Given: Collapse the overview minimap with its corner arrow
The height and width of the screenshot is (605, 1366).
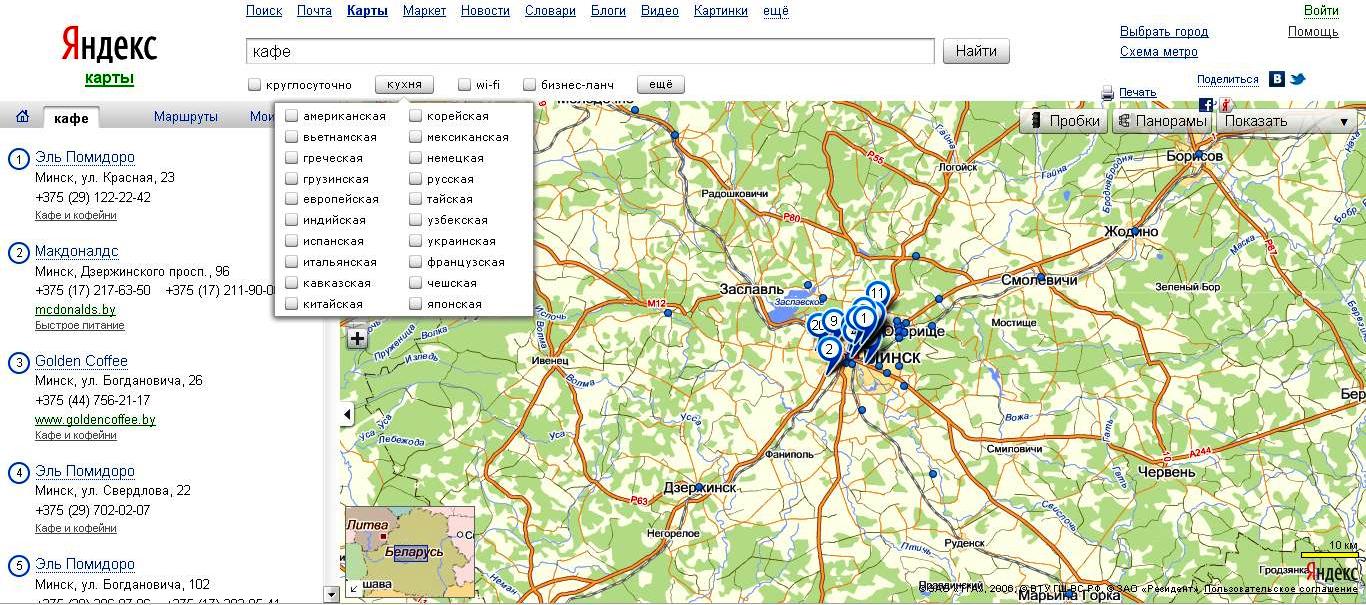Looking at the screenshot, I should (x=353, y=589).
